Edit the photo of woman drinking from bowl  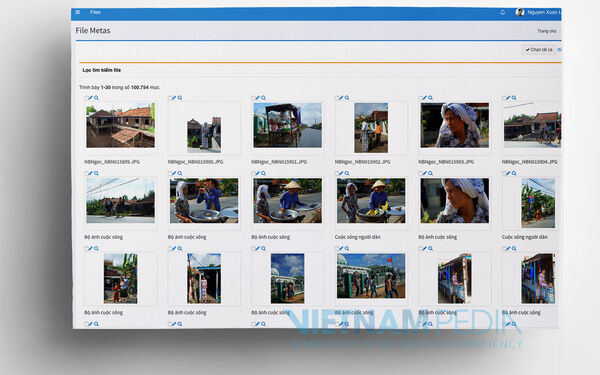point(174,173)
